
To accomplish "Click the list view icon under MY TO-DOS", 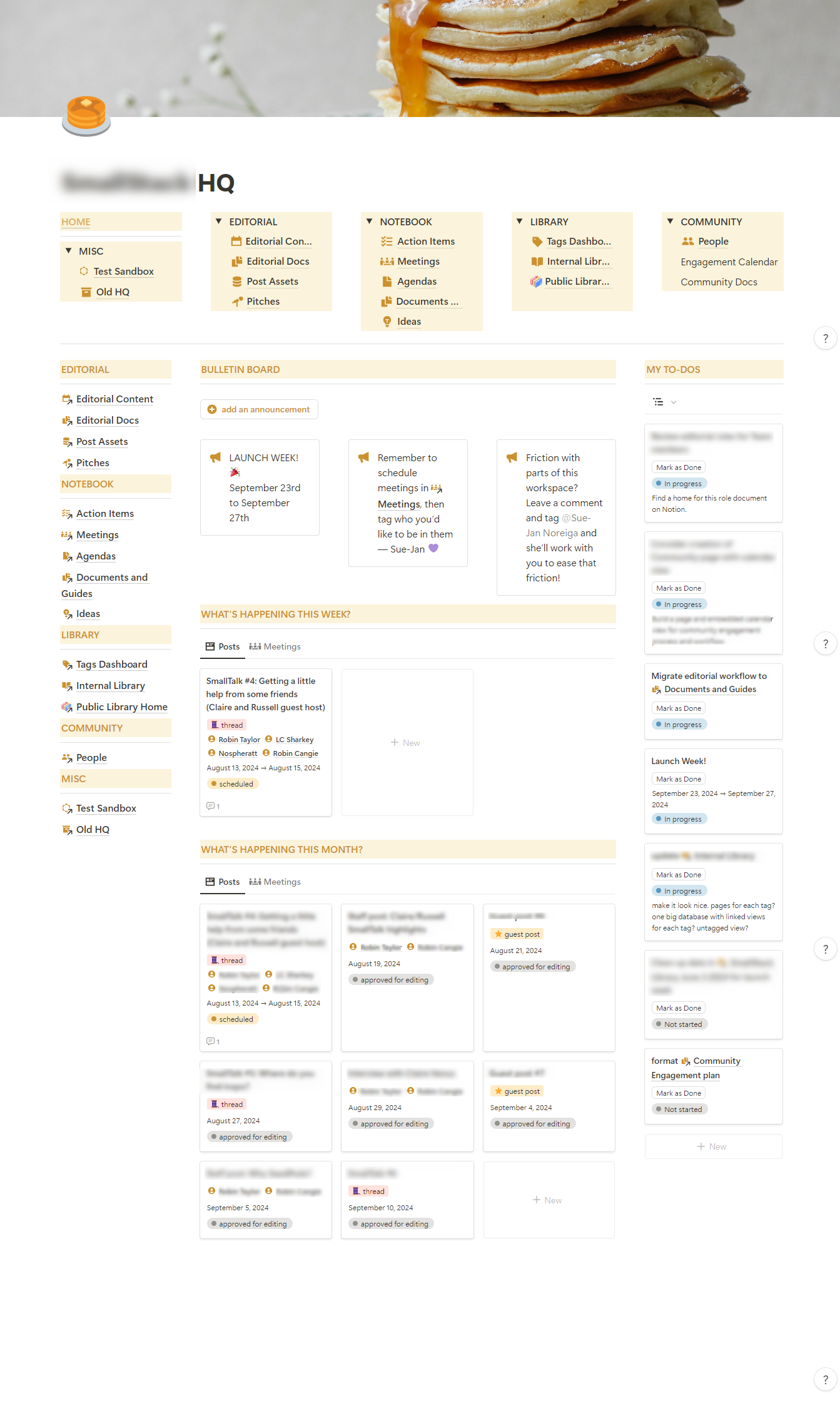I will pos(658,402).
